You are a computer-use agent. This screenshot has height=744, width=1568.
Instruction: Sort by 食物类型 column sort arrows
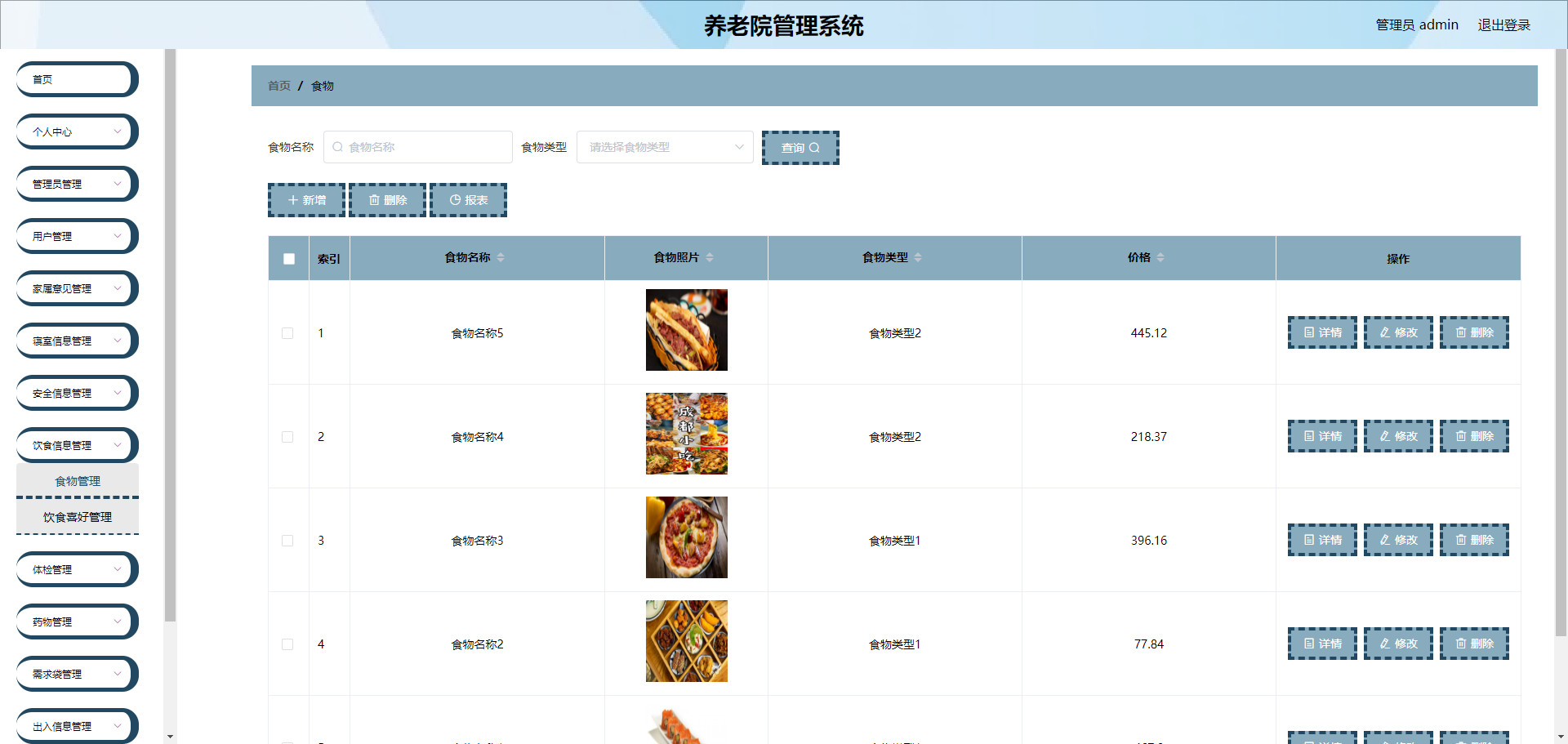tap(918, 257)
